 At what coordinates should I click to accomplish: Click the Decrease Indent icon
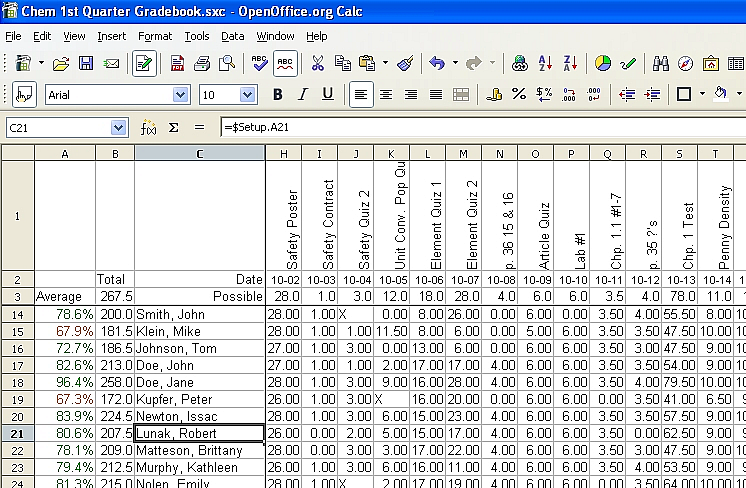tap(627, 95)
